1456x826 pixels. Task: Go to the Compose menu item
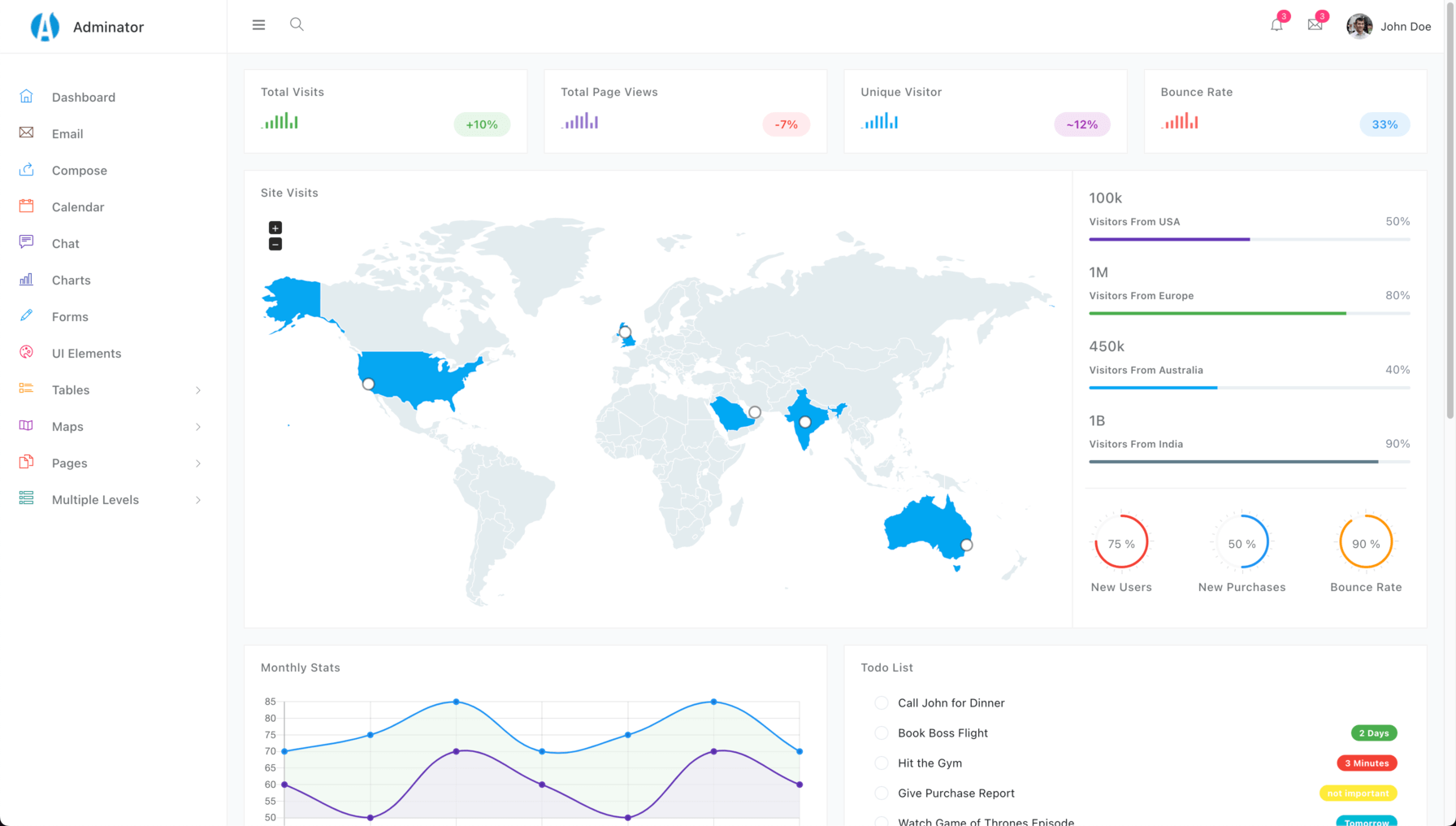pos(79,171)
